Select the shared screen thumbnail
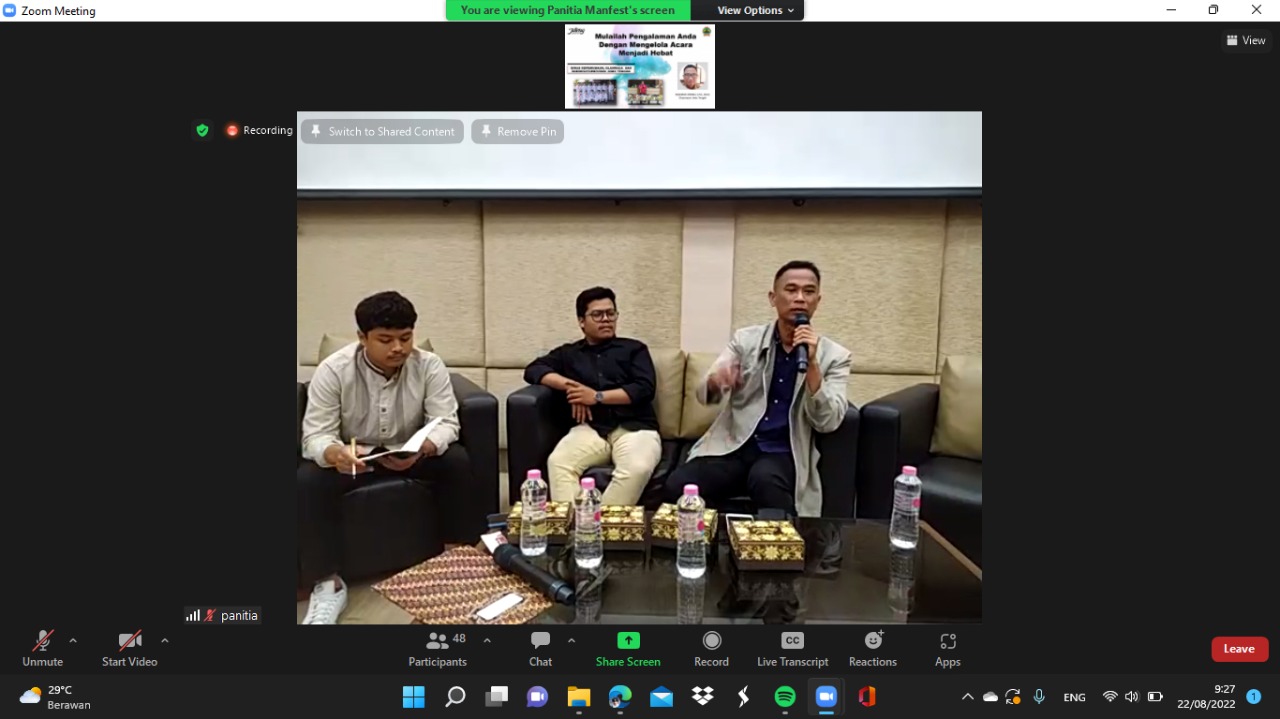 coord(640,66)
